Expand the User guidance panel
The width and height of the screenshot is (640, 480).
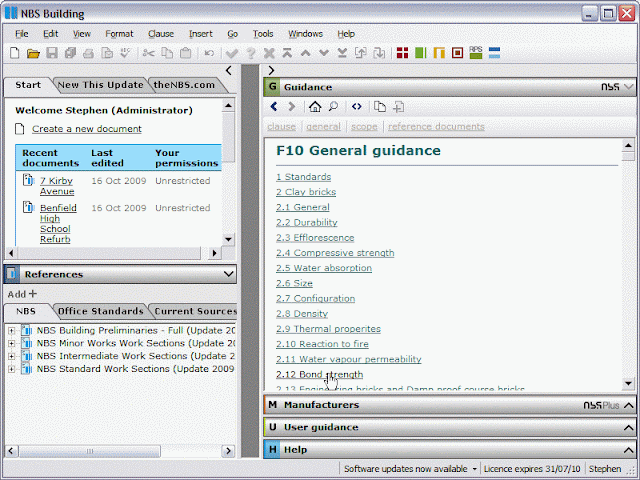[x=629, y=428]
